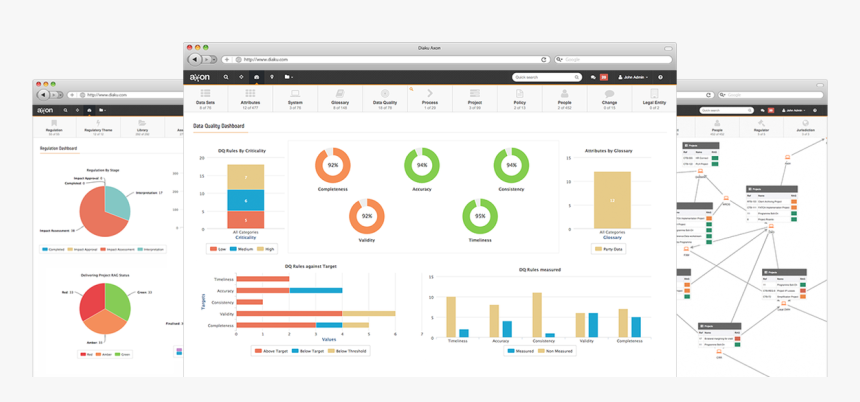Open Process facet tile
Screen dimensions: 860x402
pos(430,98)
